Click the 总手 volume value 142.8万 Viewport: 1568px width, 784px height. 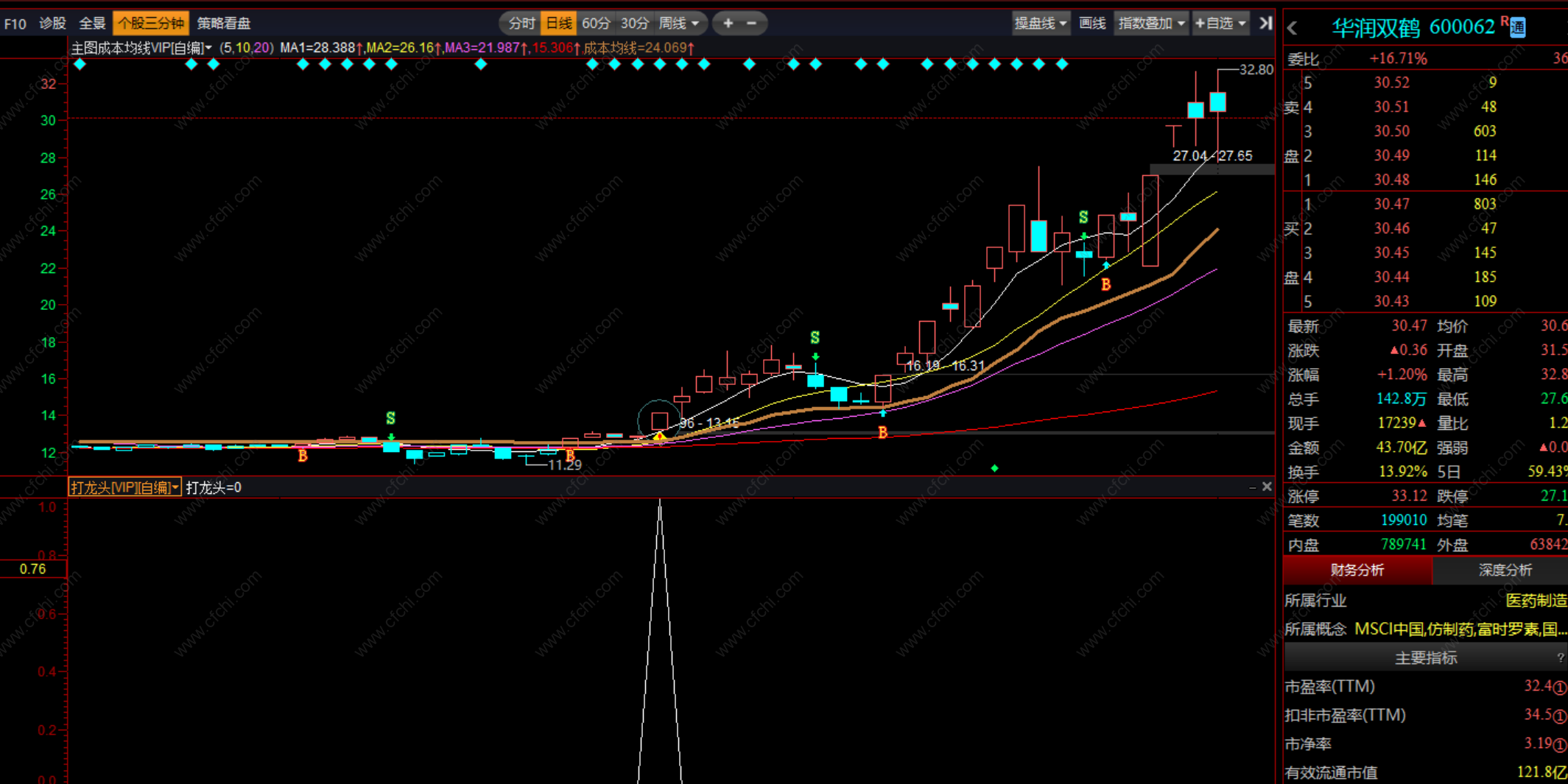[x=1401, y=399]
